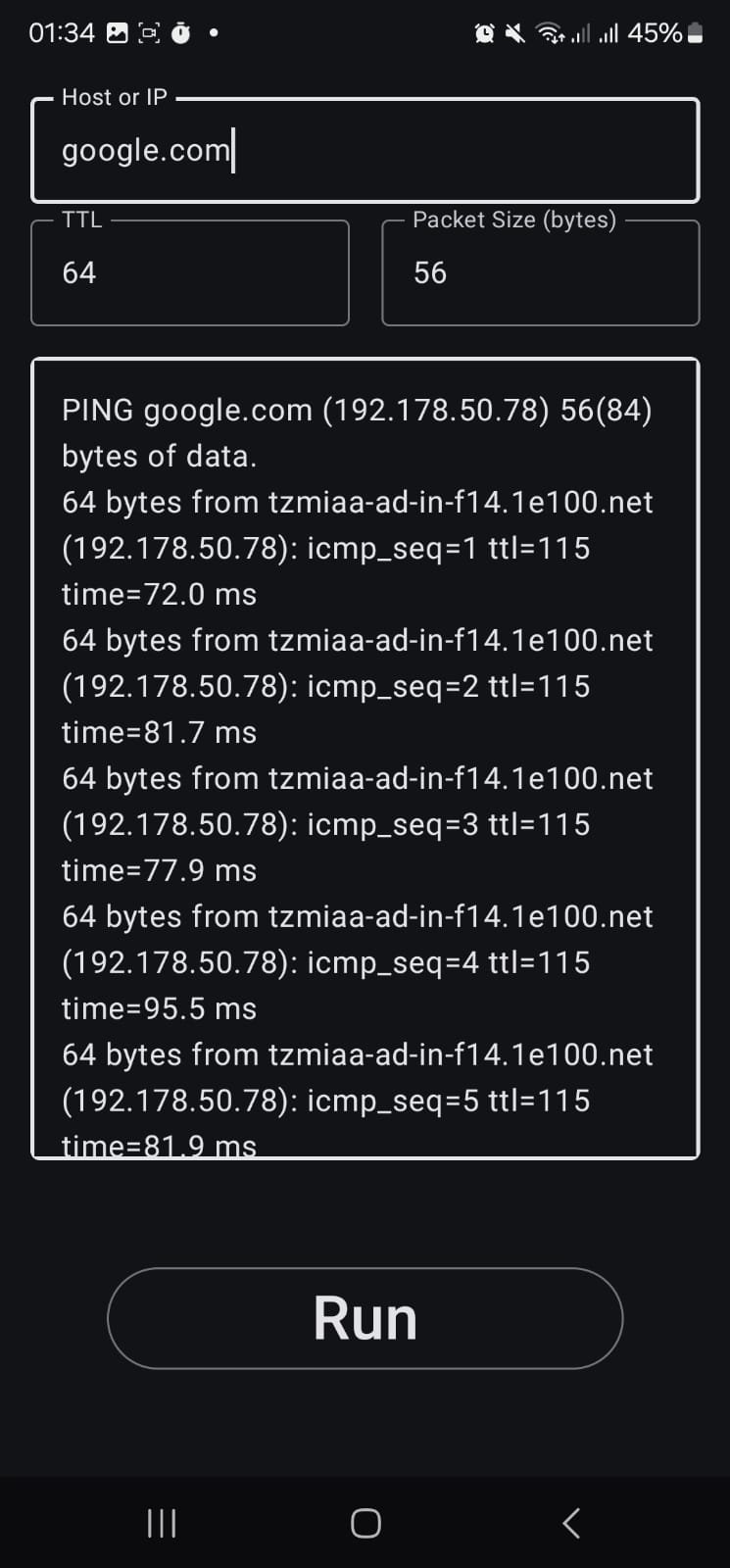
Task: Focus the Host or IP input field
Action: (x=365, y=151)
